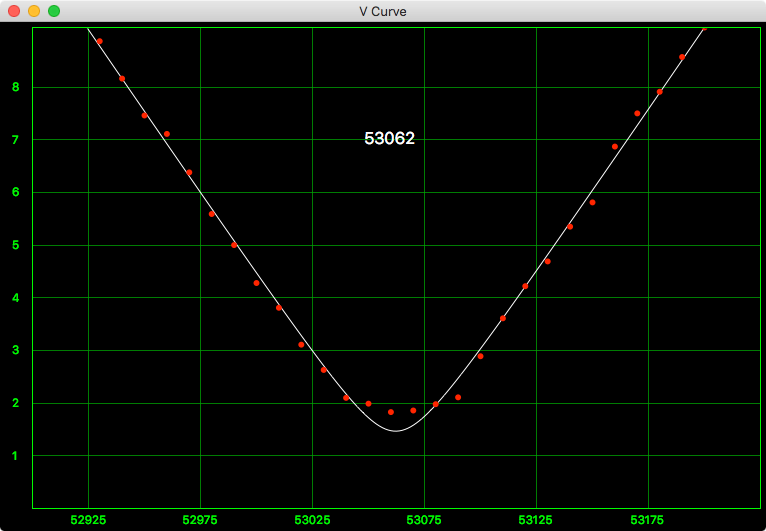Click y-axis label 8
This screenshot has width=766, height=531.
tap(16, 87)
